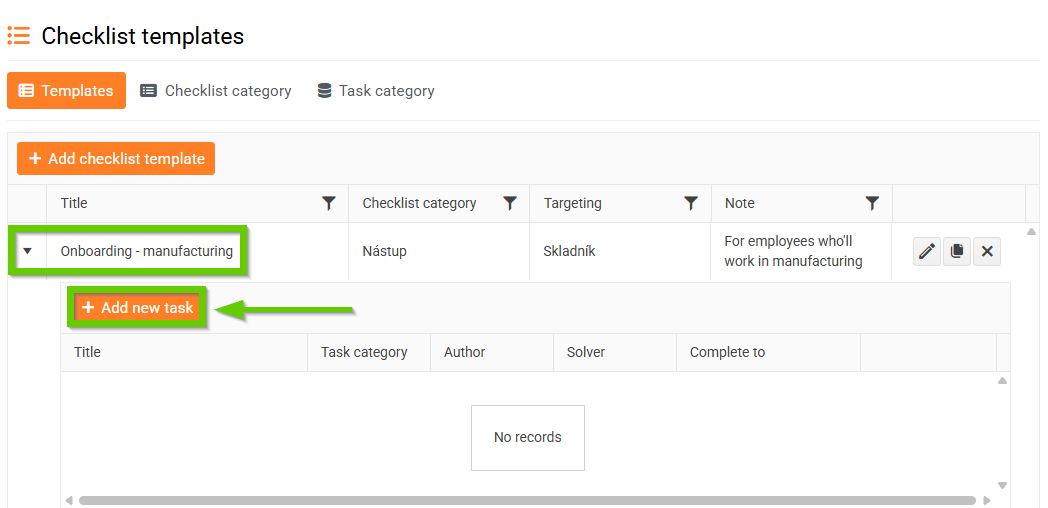Click the Checklist templates list icon
Screen dimensions: 1048x508
click(18, 37)
